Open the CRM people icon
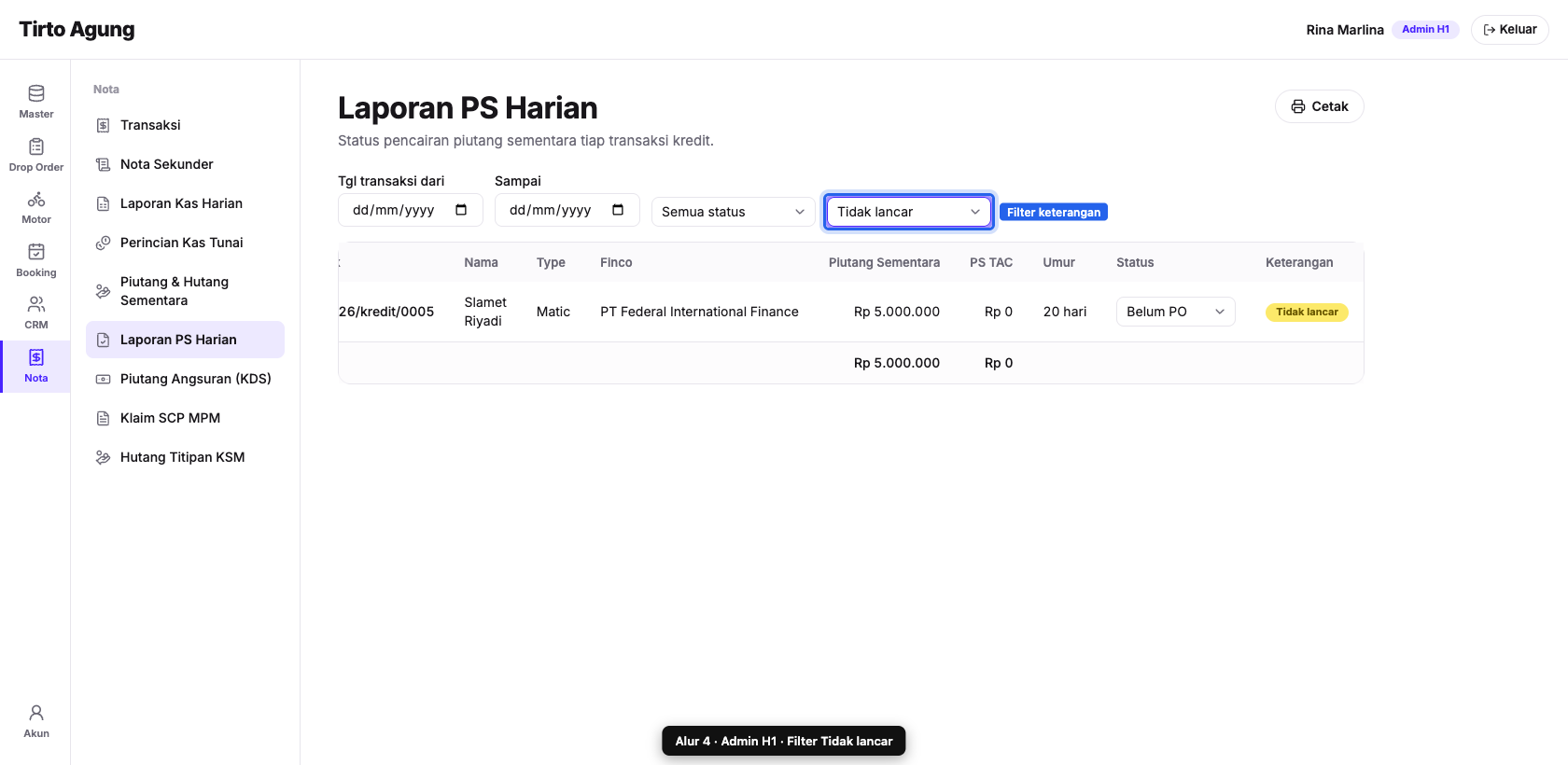This screenshot has width=1568, height=765. tap(36, 304)
